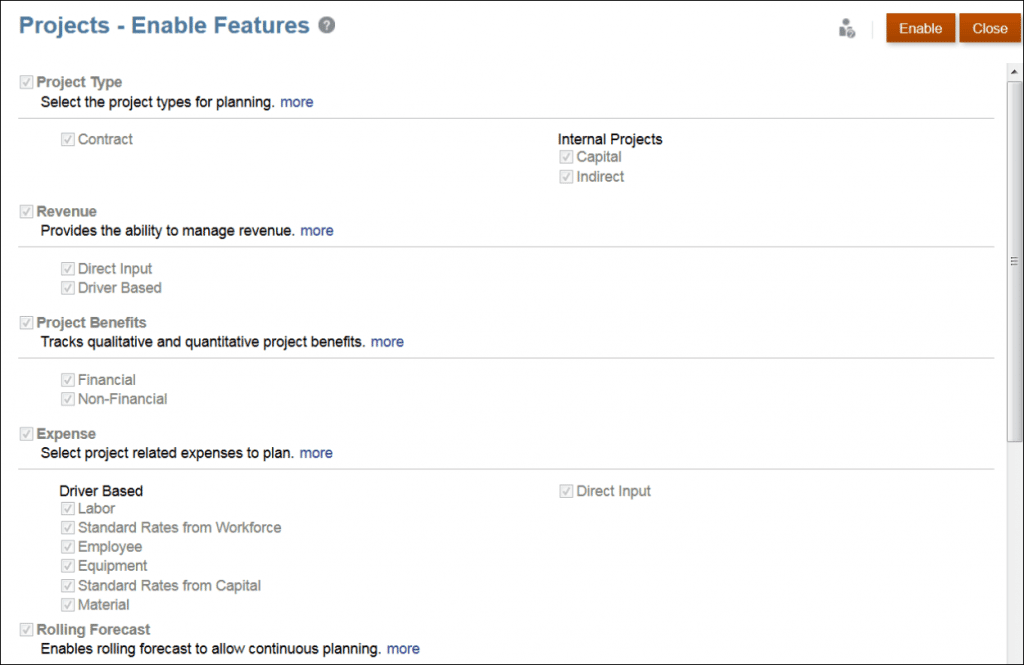This screenshot has height=665, width=1024.
Task: Enable the Material expense checkbox
Action: (67, 604)
